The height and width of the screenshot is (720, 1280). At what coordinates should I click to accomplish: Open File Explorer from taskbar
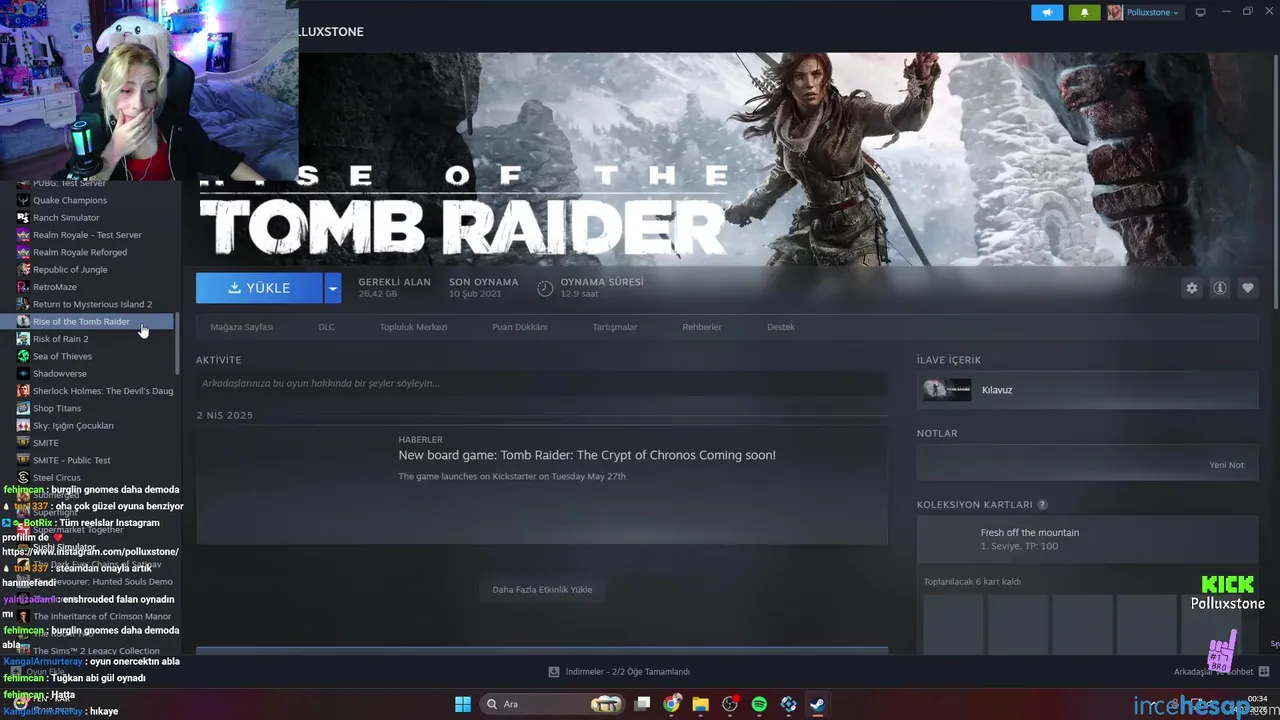point(701,704)
